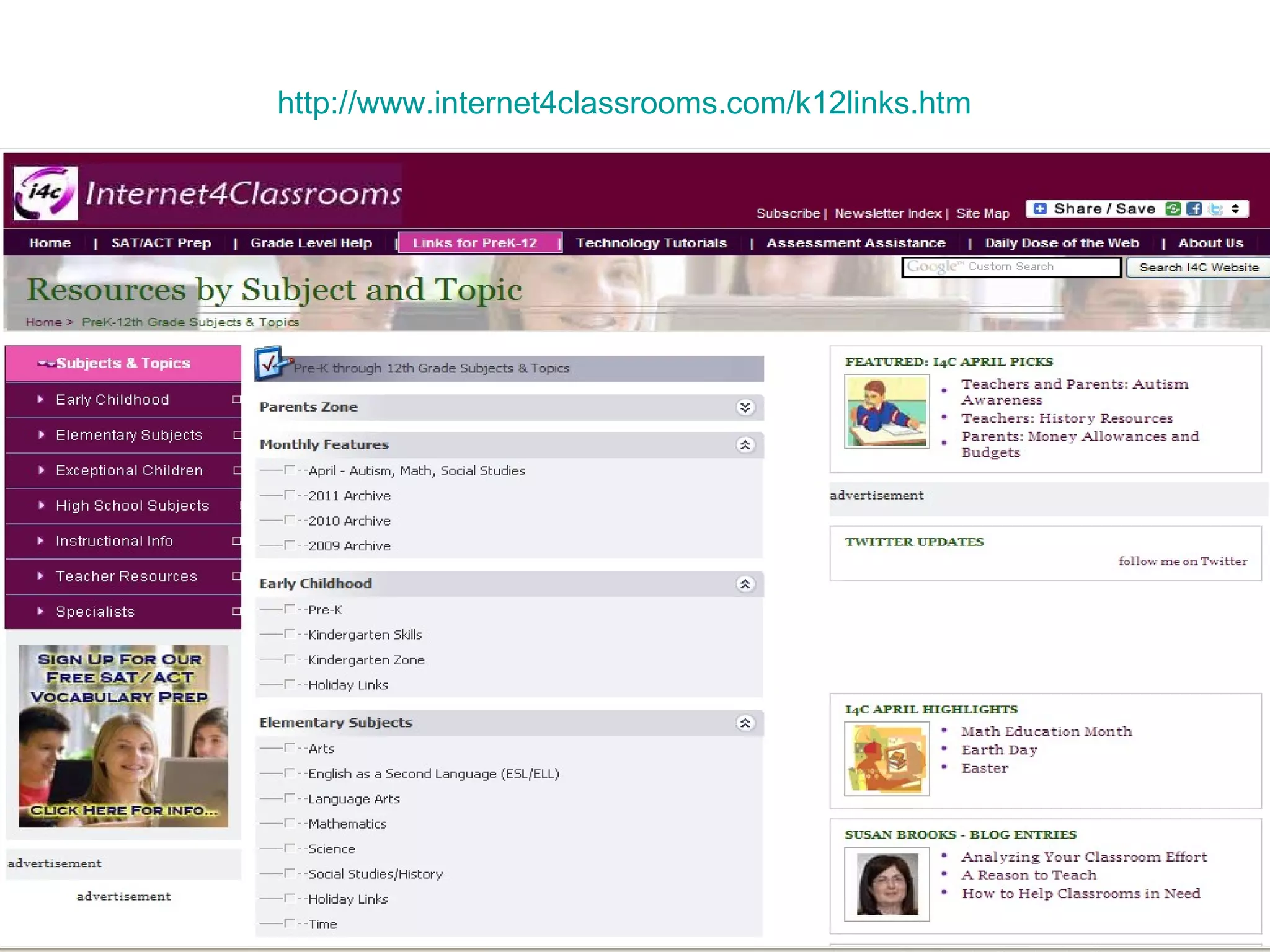Image resolution: width=1270 pixels, height=952 pixels.
Task: Click the Share/Save plus icon
Action: point(1040,209)
